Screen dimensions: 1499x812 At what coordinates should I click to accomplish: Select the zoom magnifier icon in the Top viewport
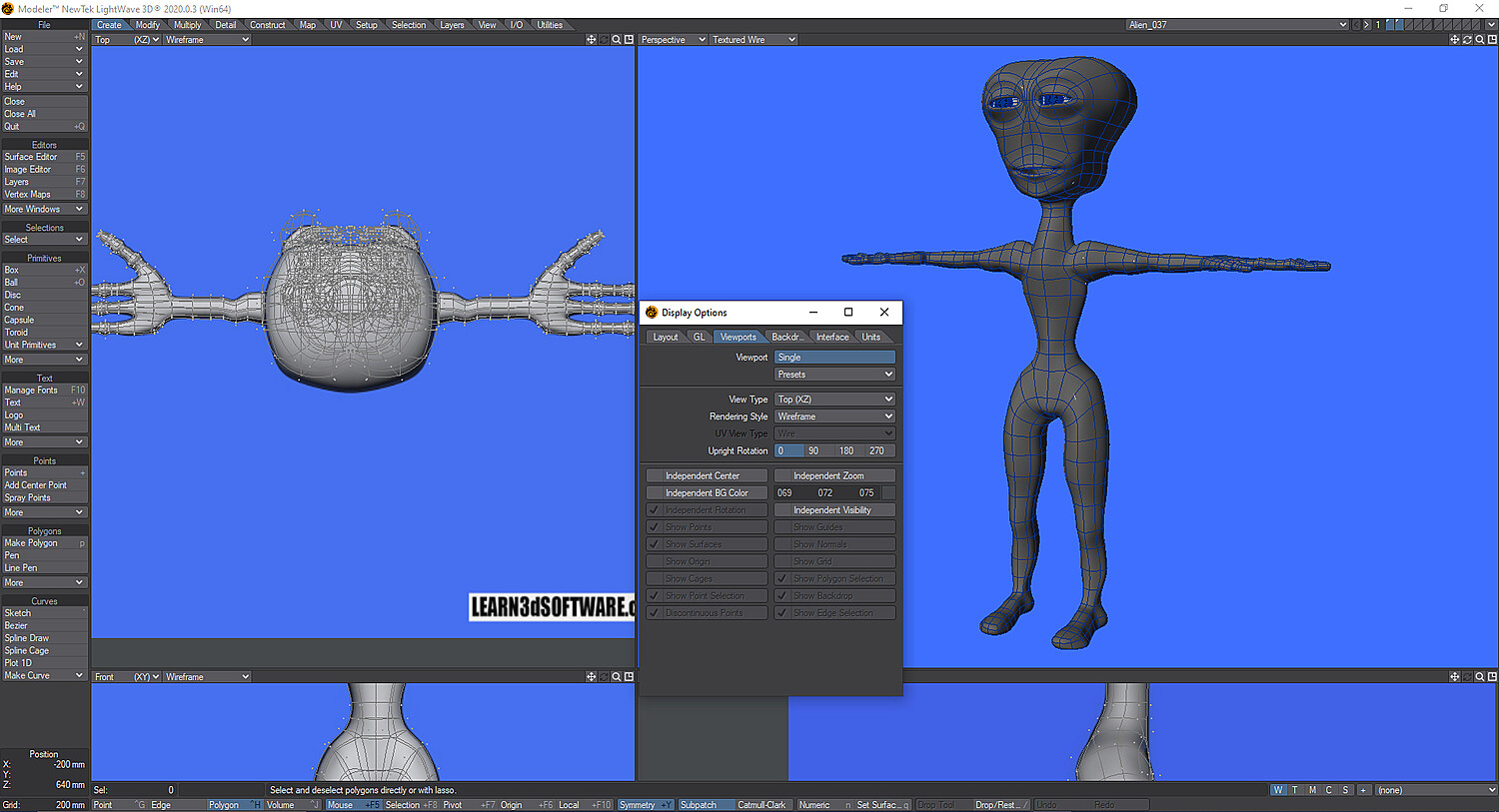click(616, 39)
